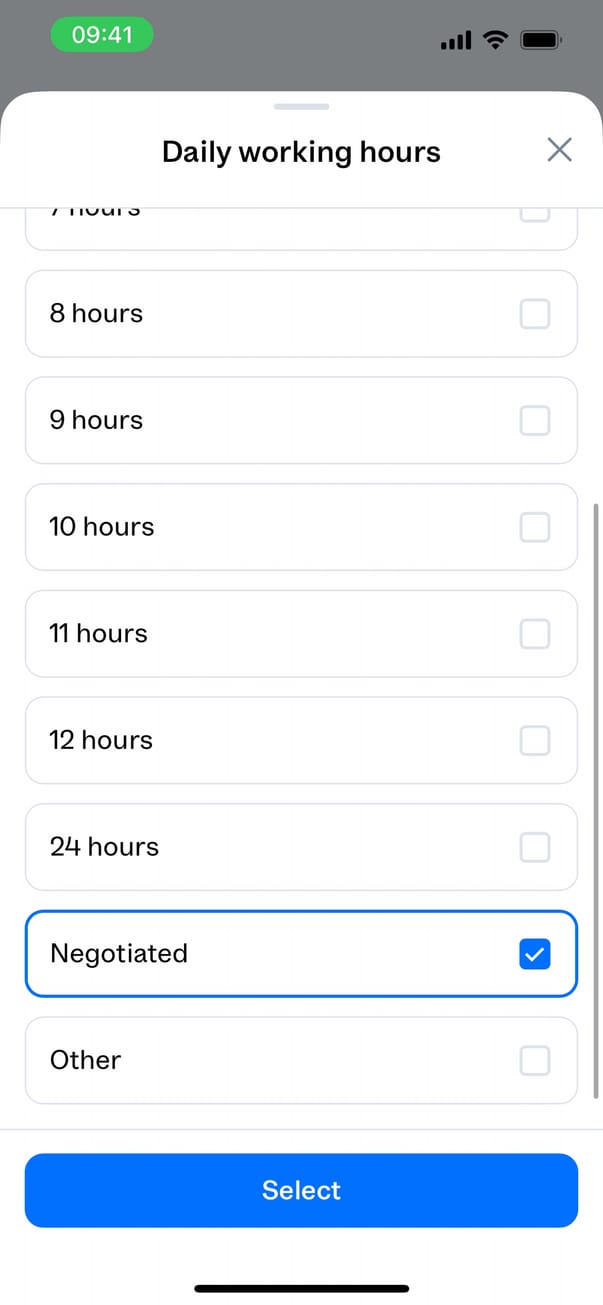The width and height of the screenshot is (603, 1305).
Task: Check the Other checkbox
Action: pyautogui.click(x=535, y=1060)
